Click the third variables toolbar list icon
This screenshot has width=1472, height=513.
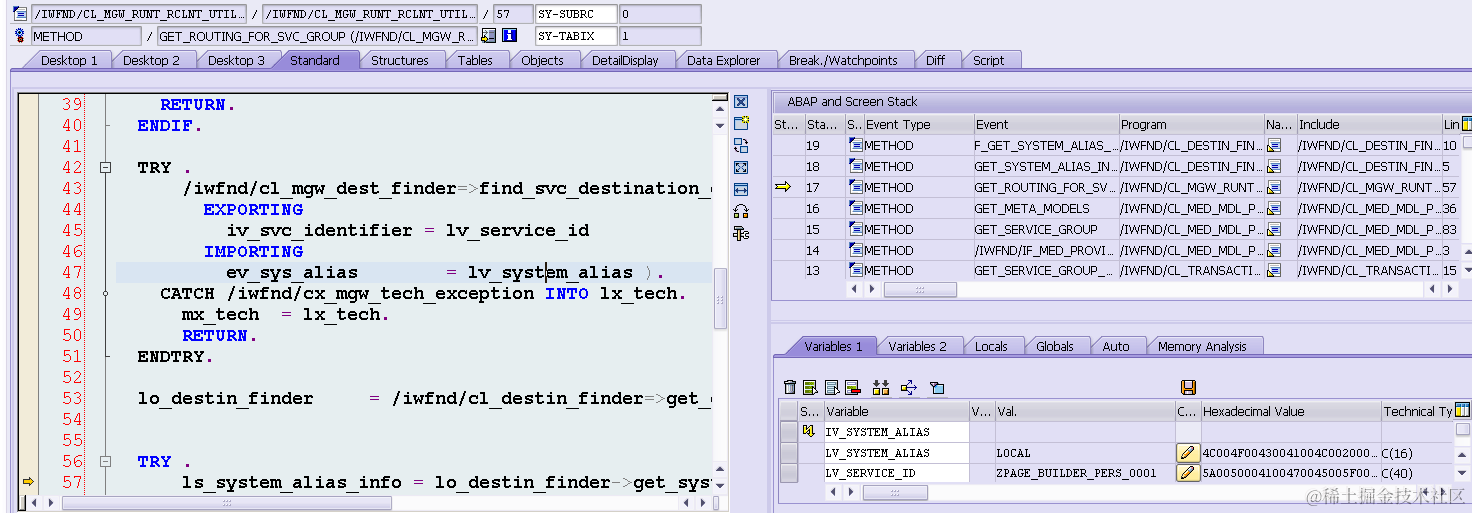click(x=831, y=388)
